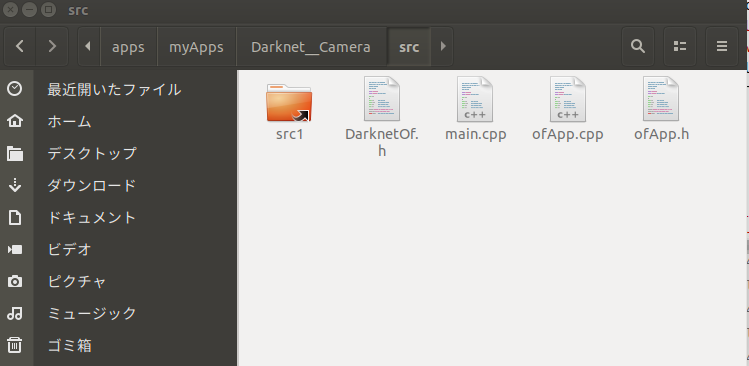Switch to list view with the view toggle
The image size is (749, 366).
680,46
